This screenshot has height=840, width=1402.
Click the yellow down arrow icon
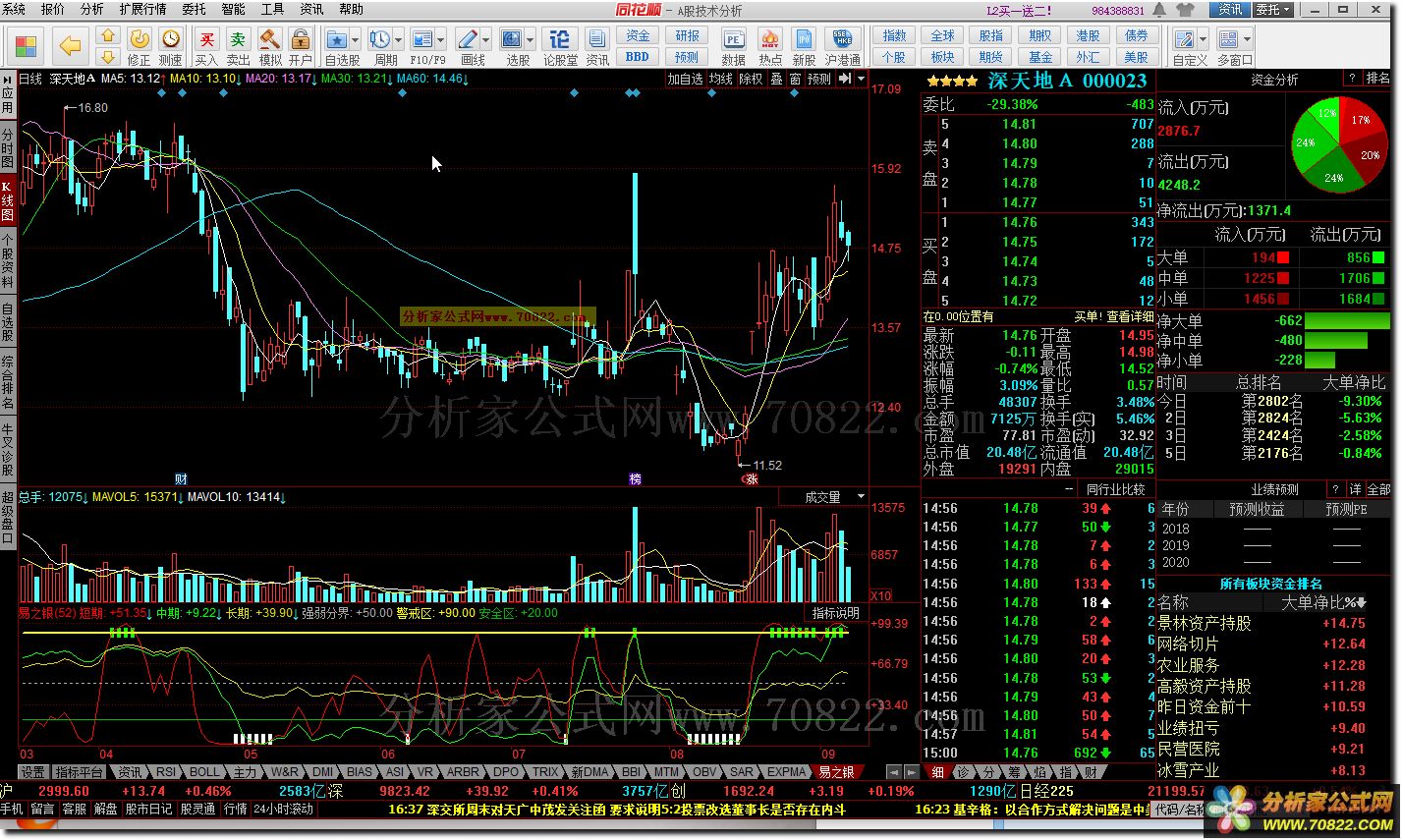(x=108, y=56)
